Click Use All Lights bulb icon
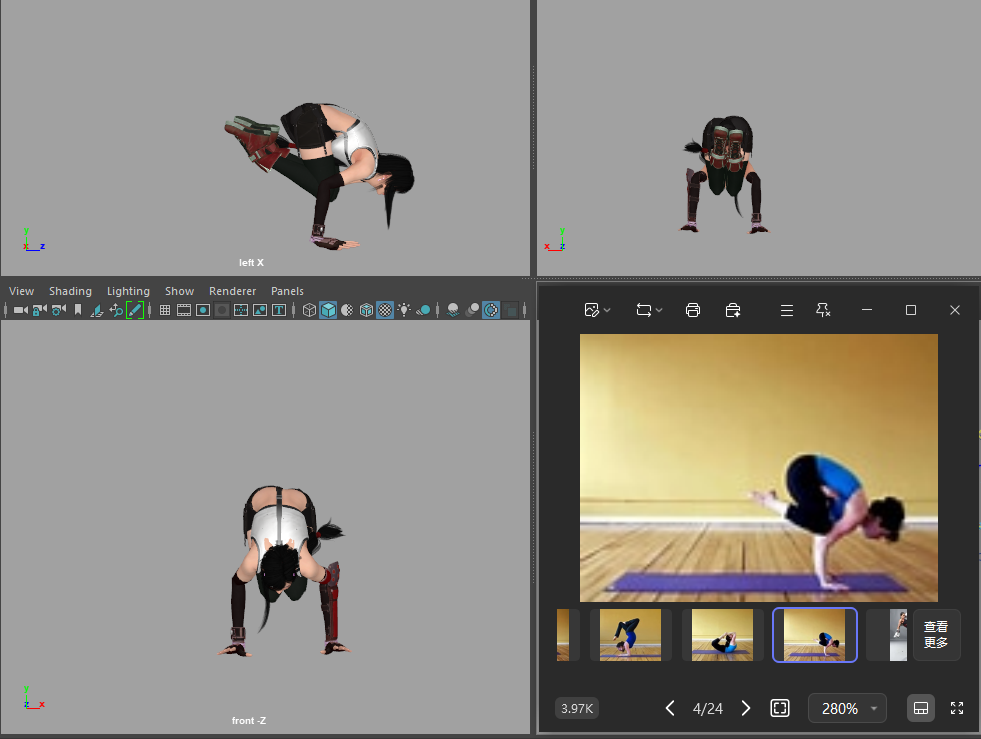The width and height of the screenshot is (981, 739). 404,310
